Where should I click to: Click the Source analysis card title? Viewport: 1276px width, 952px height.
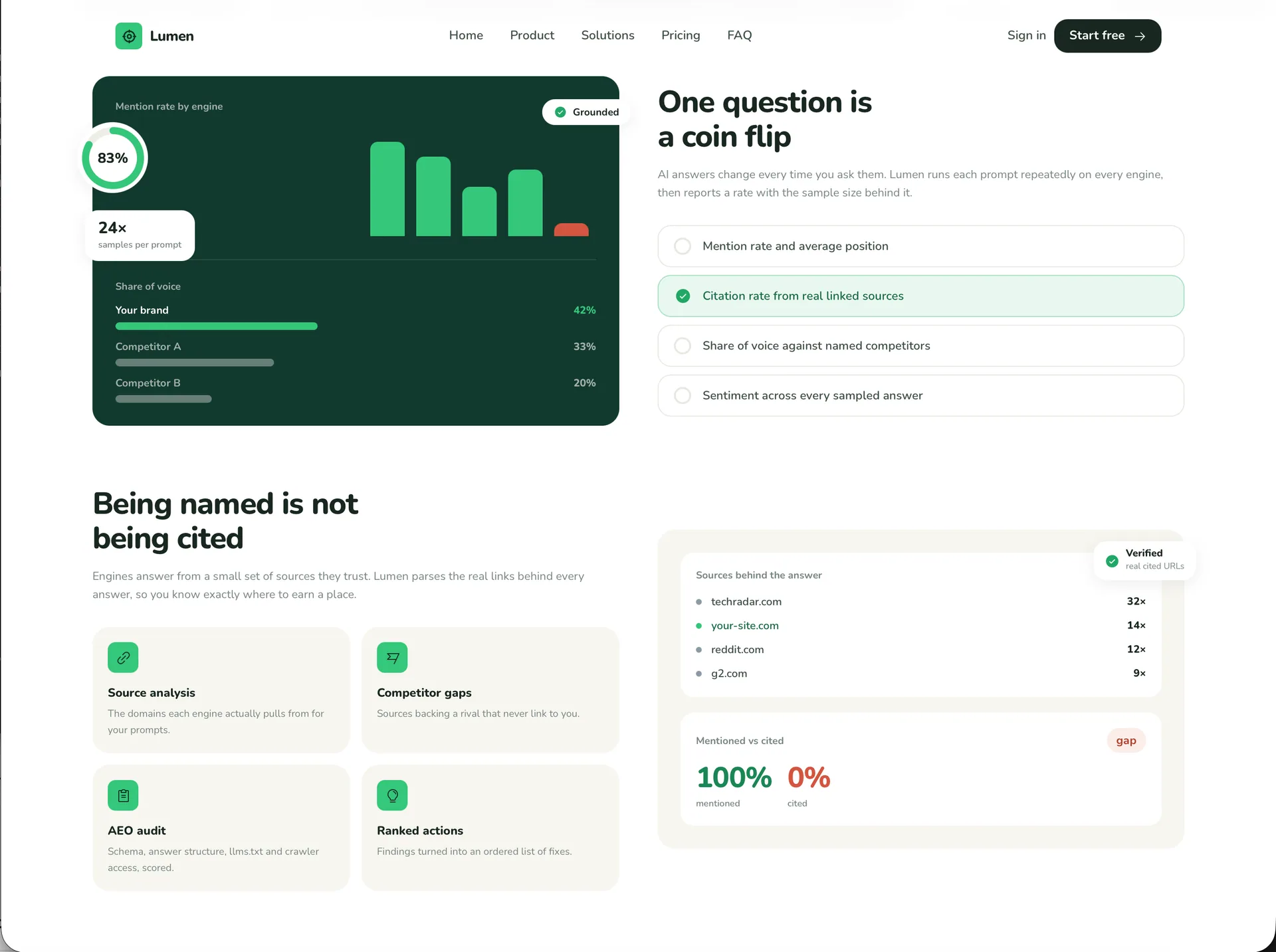[x=152, y=693]
